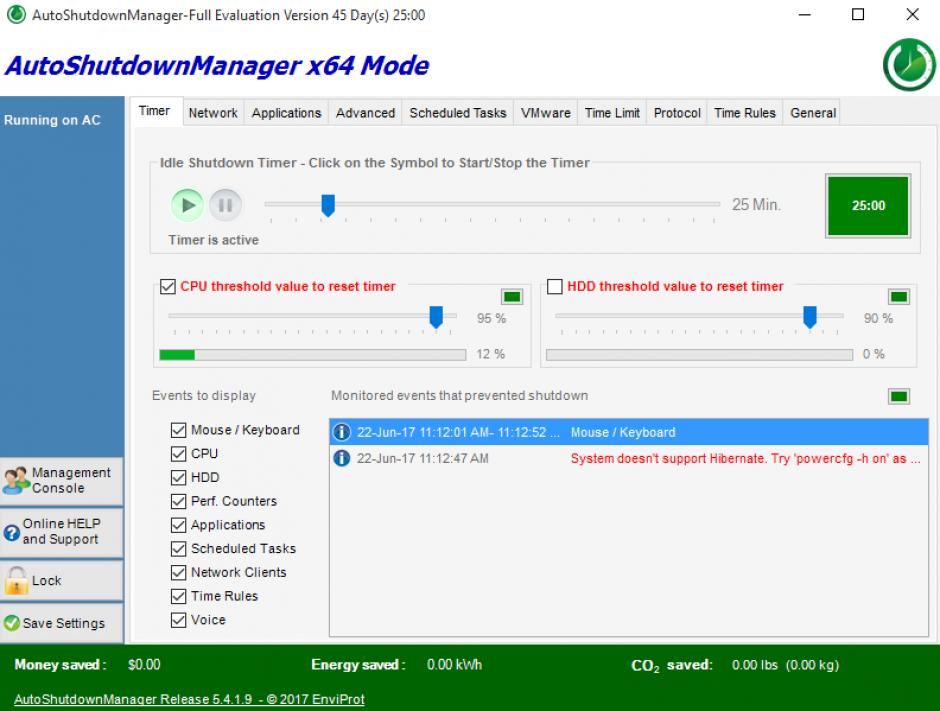Click the $0.00 money saved value
This screenshot has width=940, height=711.
(x=144, y=665)
